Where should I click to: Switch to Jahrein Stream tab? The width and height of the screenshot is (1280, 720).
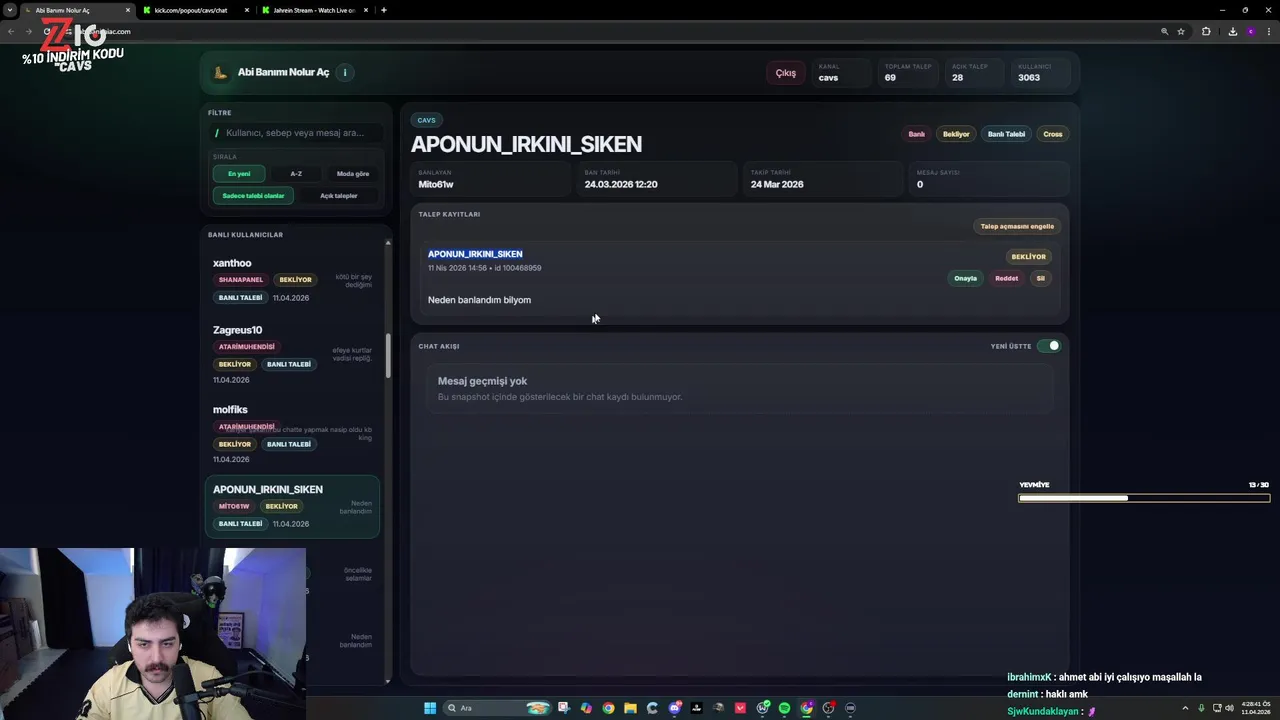314,10
